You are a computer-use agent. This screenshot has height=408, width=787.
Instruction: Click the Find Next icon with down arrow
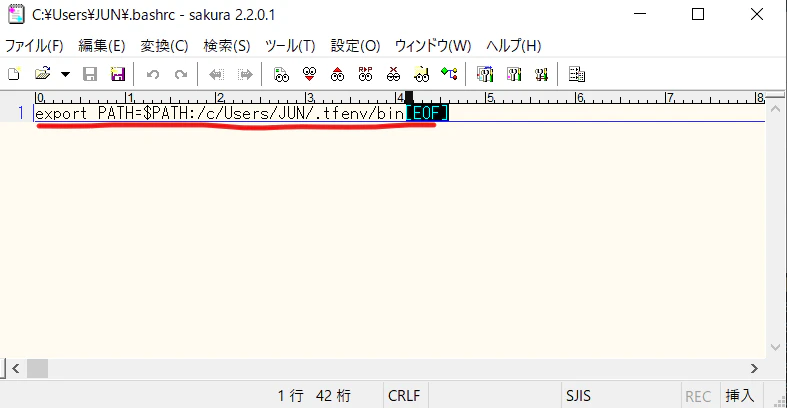click(x=310, y=74)
